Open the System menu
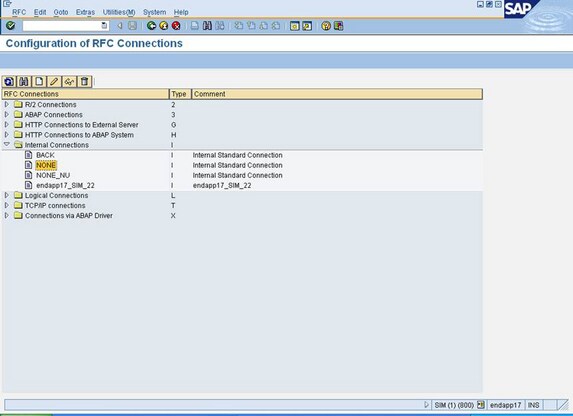 click(x=155, y=12)
